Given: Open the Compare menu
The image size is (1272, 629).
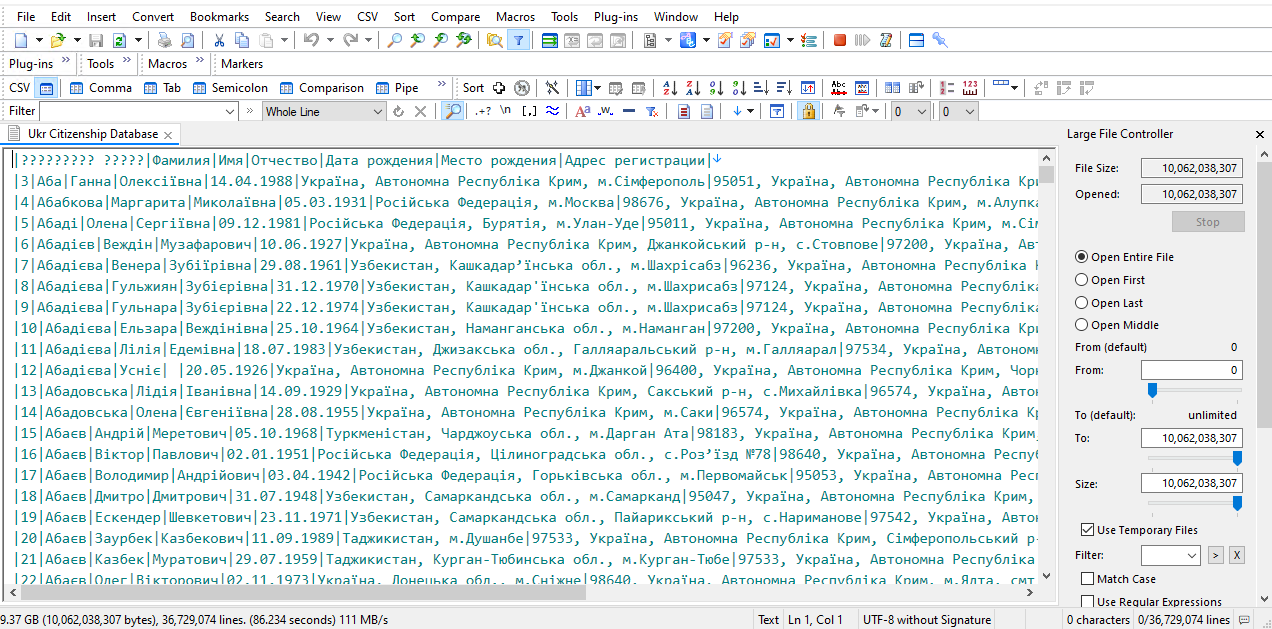Looking at the screenshot, I should 455,16.
